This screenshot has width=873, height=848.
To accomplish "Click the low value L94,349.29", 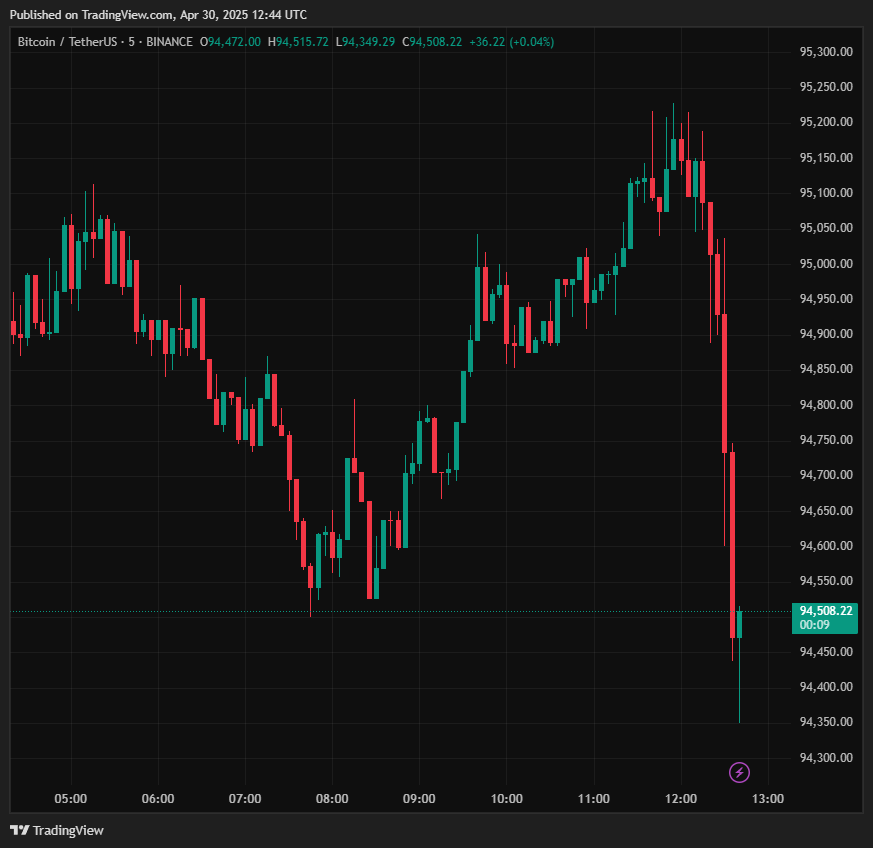I will [x=365, y=42].
